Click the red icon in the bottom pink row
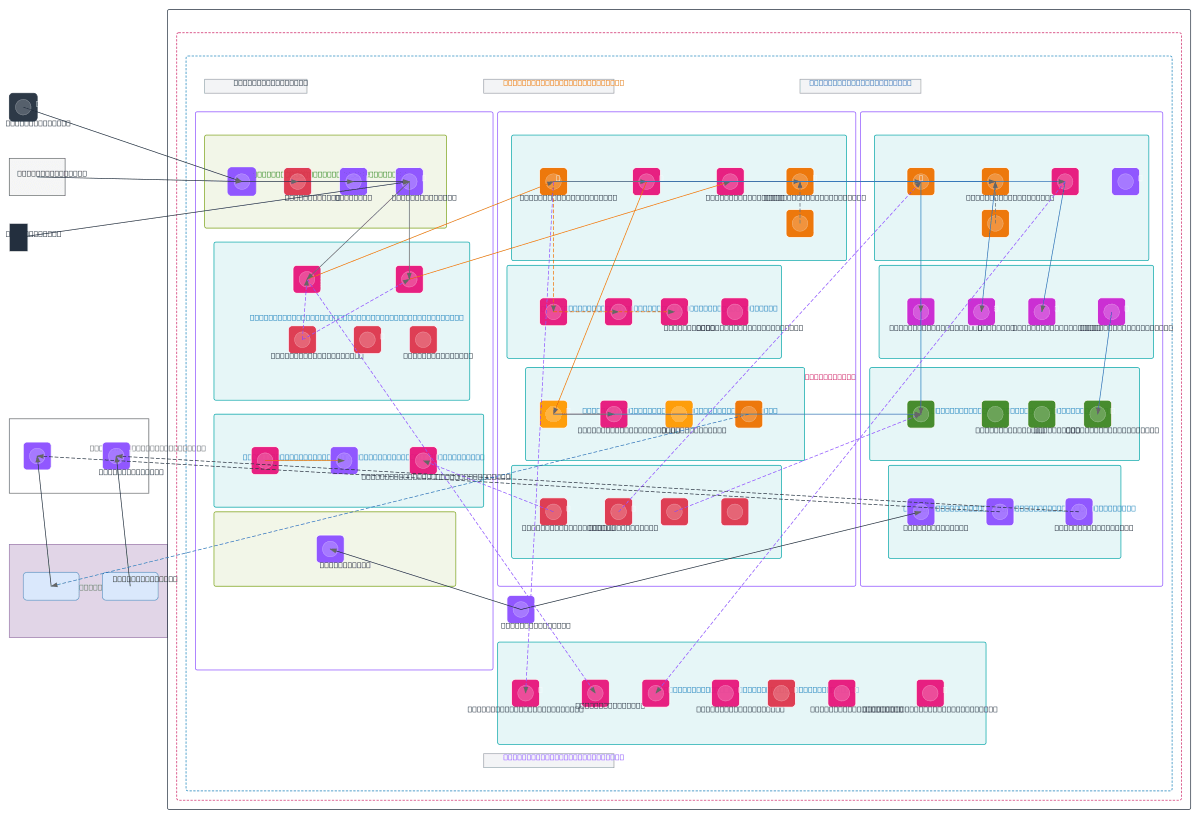Image resolution: width=1200 pixels, height=819 pixels. [x=781, y=693]
